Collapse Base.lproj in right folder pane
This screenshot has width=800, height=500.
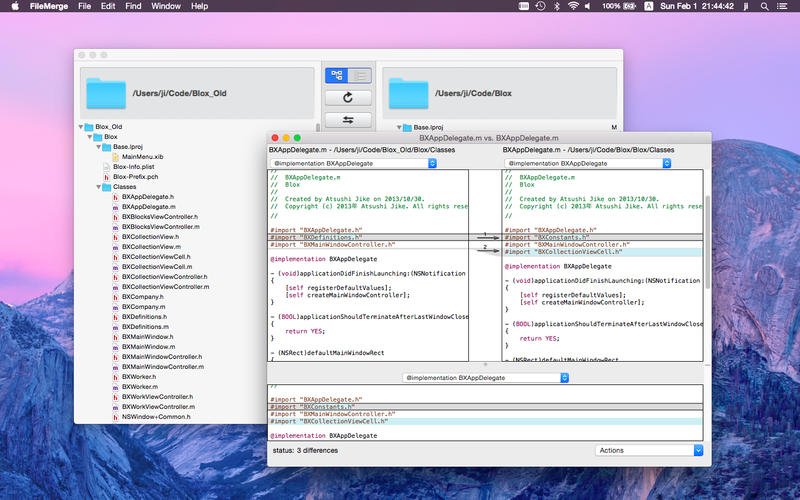[x=399, y=128]
